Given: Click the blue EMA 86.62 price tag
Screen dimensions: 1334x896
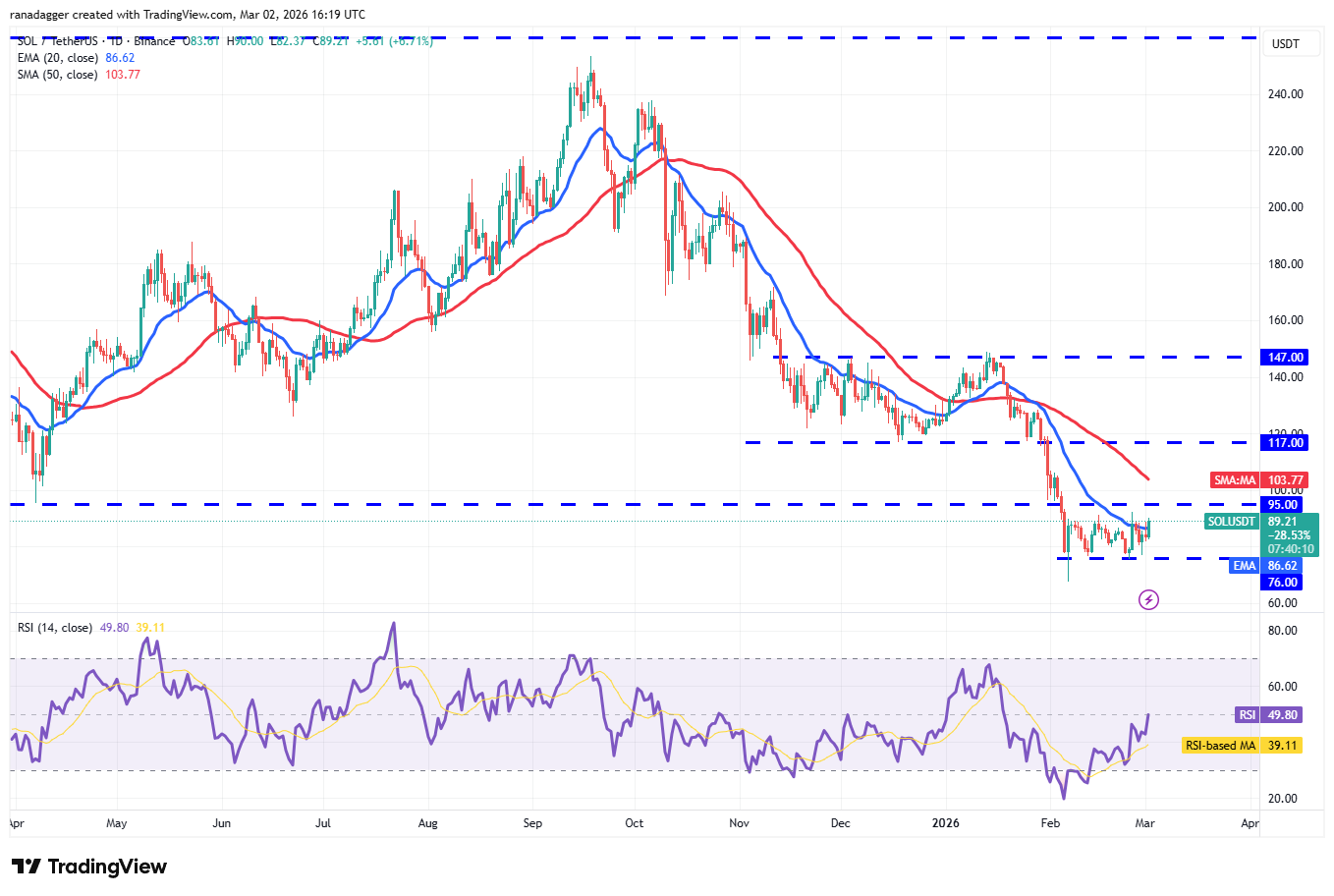Looking at the screenshot, I should tap(1244, 565).
